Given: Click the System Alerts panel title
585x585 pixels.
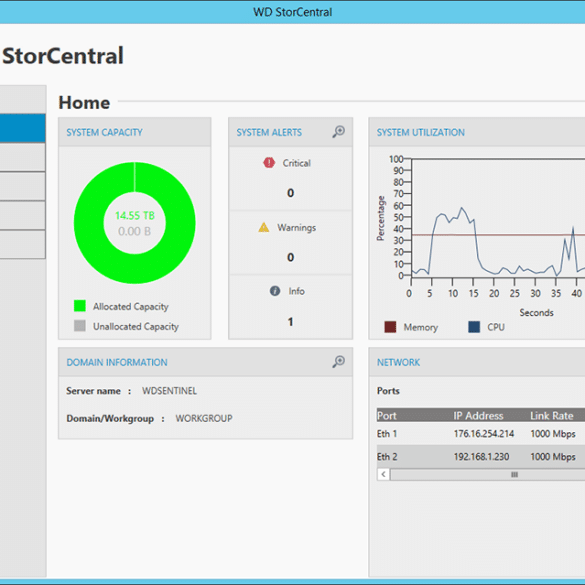Looking at the screenshot, I should coord(269,132).
